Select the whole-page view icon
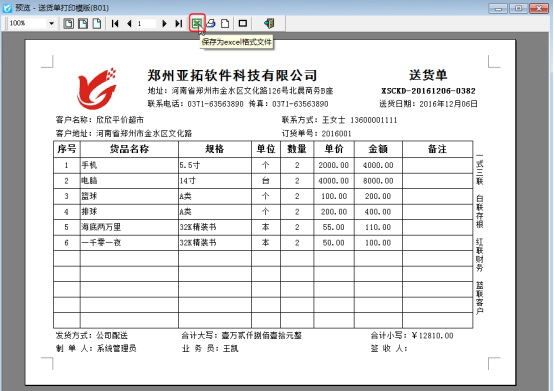 [97, 24]
